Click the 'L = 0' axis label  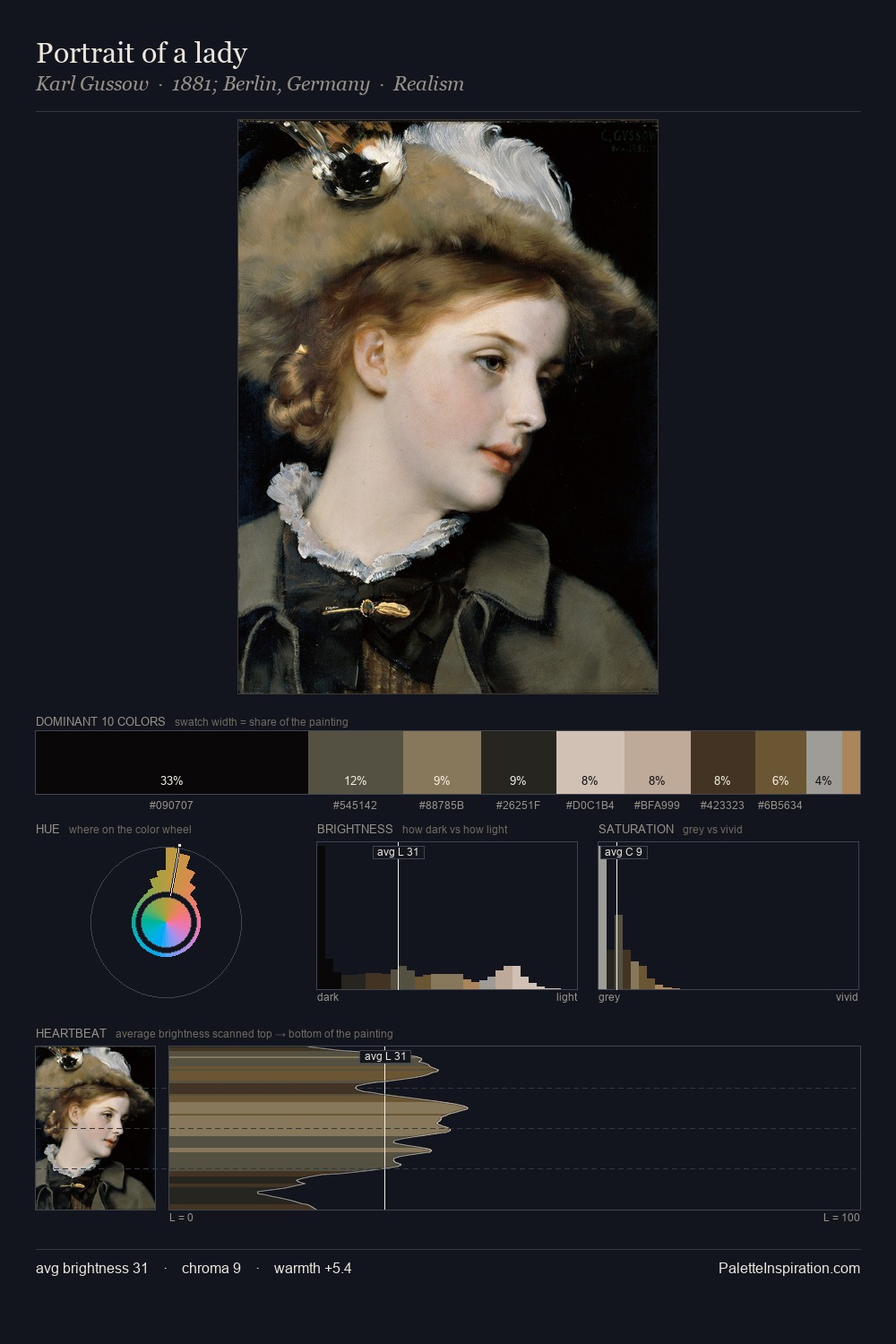click(x=181, y=1218)
